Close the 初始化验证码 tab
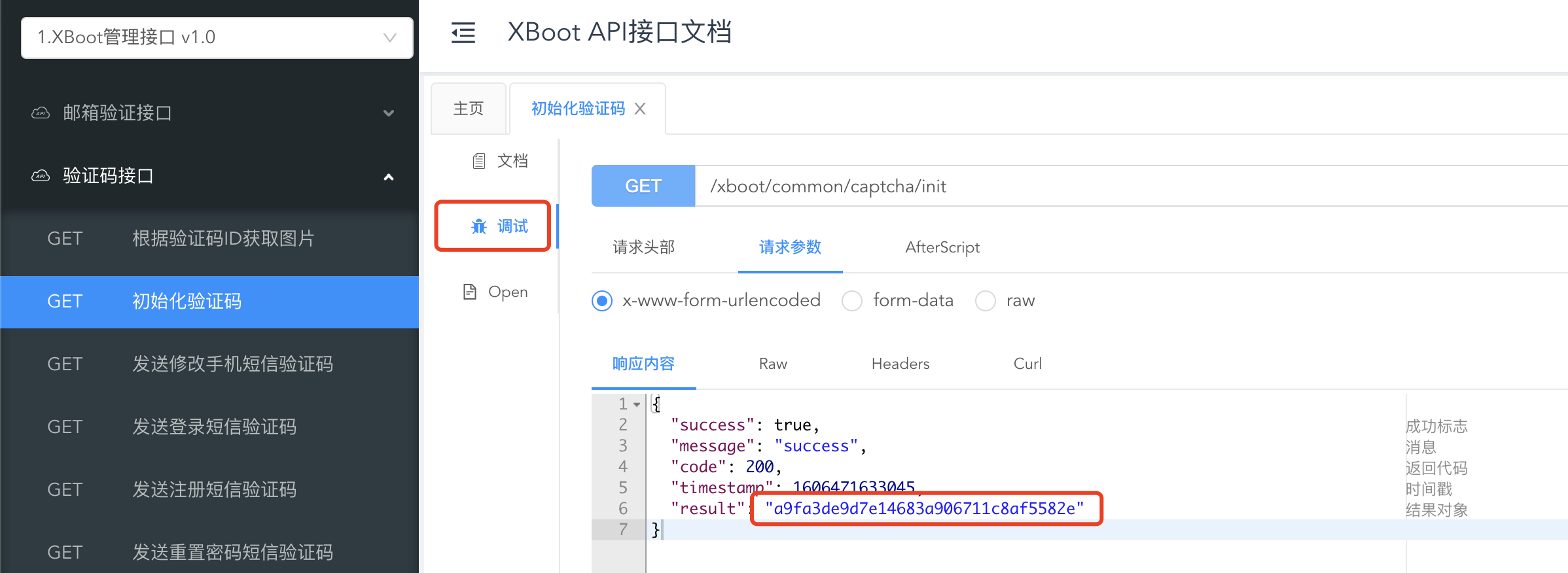Image resolution: width=1568 pixels, height=573 pixels. click(640, 109)
